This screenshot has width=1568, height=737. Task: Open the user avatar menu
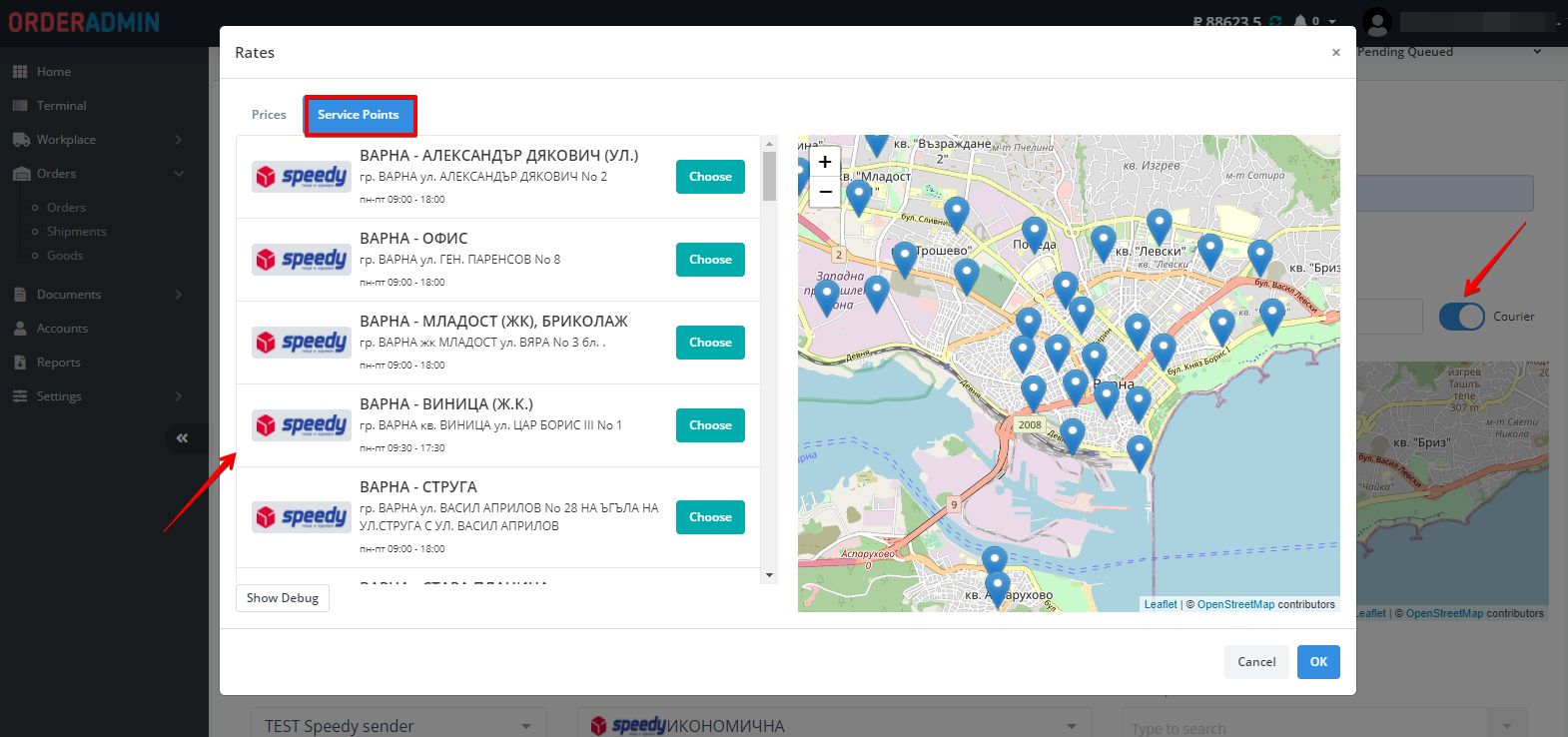(x=1377, y=22)
